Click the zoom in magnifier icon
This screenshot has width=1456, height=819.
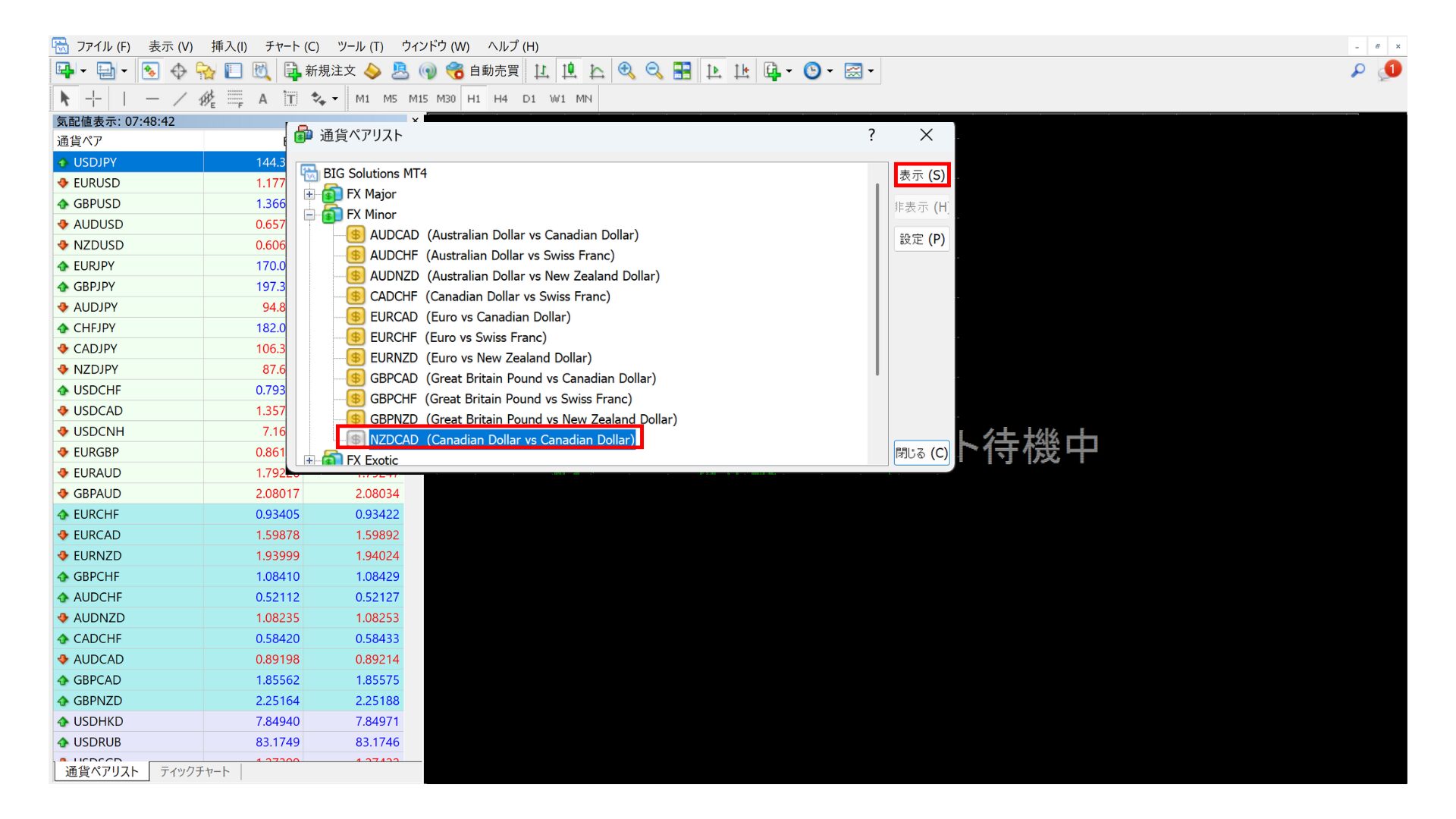626,71
